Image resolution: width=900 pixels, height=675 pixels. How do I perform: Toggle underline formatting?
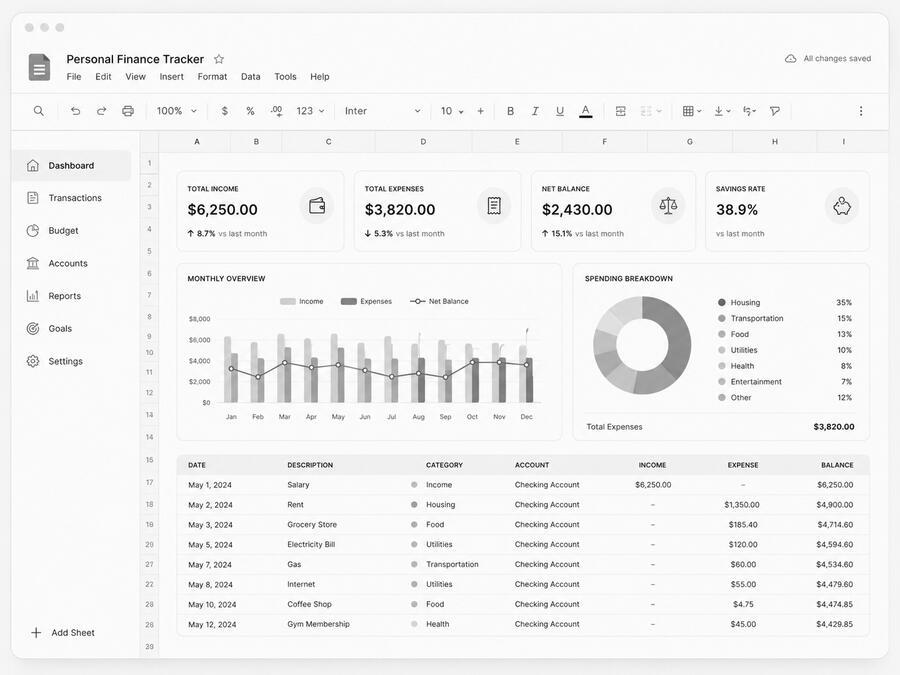pyautogui.click(x=560, y=111)
